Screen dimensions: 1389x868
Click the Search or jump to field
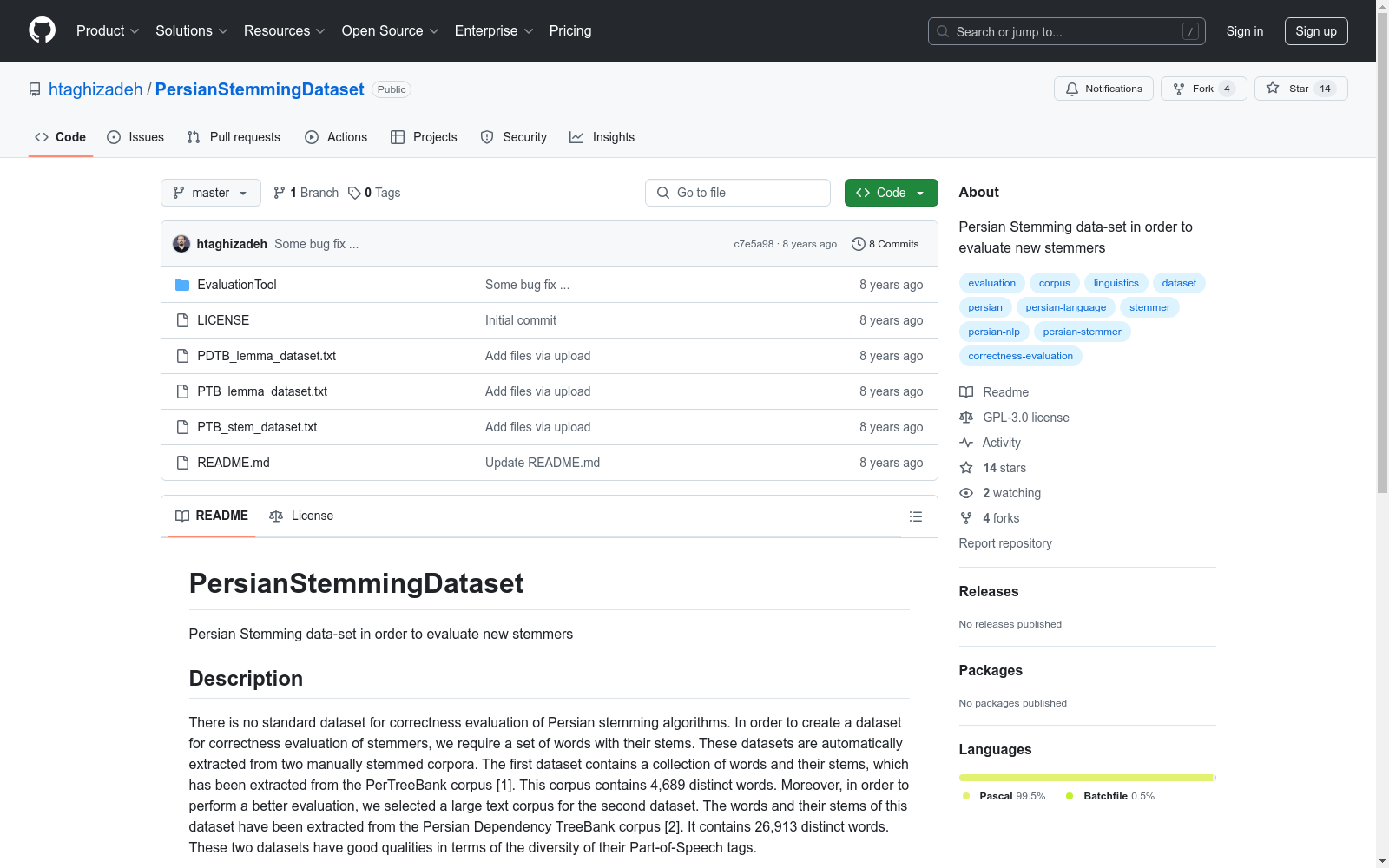pos(1067,31)
